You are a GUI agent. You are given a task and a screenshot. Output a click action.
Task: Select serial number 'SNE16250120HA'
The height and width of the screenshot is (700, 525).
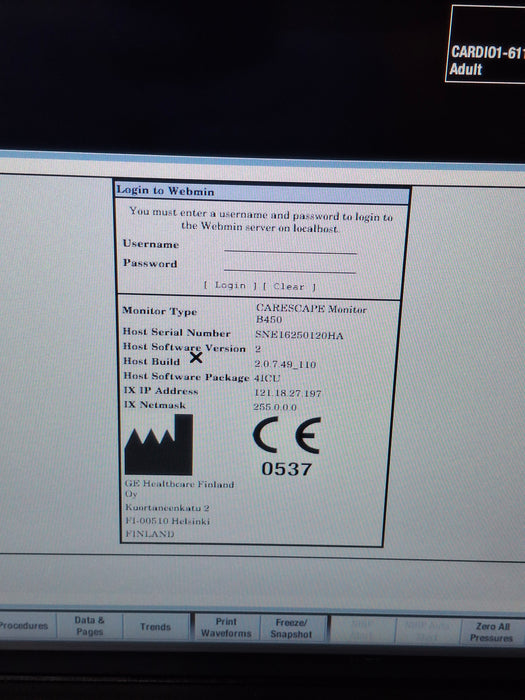click(x=299, y=335)
